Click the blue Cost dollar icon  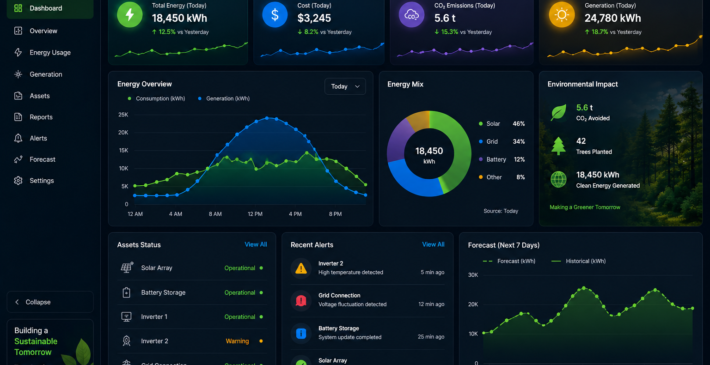point(275,14)
